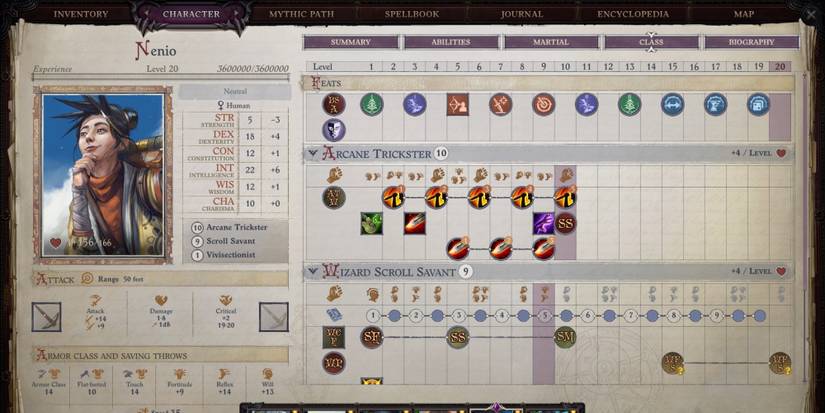The height and width of the screenshot is (413, 825).
Task: Open the Map tab
Action: coord(743,14)
